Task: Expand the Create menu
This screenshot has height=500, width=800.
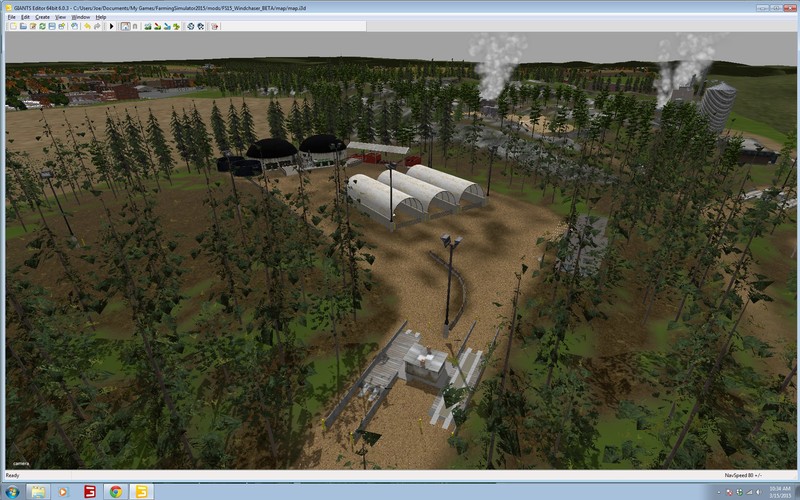Action: click(42, 17)
